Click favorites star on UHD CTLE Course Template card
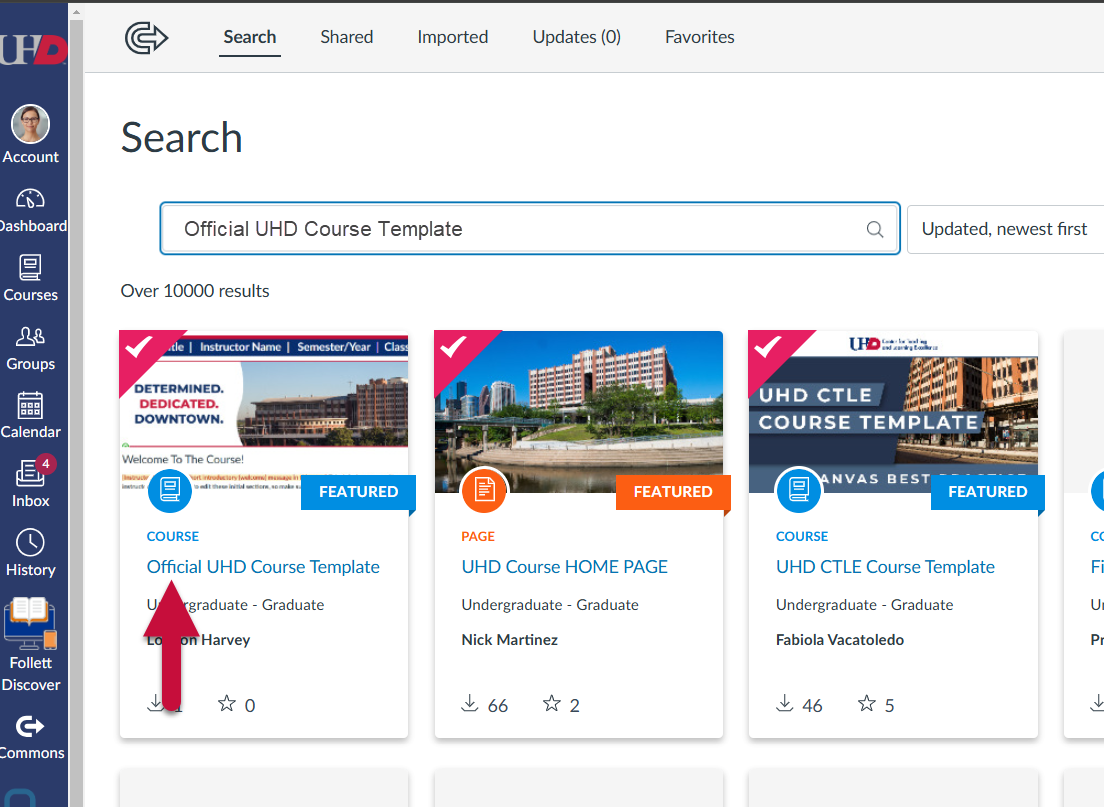The width and height of the screenshot is (1104, 807). point(867,703)
